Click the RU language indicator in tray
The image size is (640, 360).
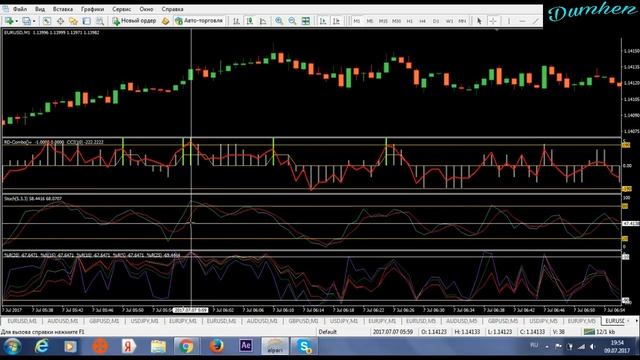pos(534,345)
